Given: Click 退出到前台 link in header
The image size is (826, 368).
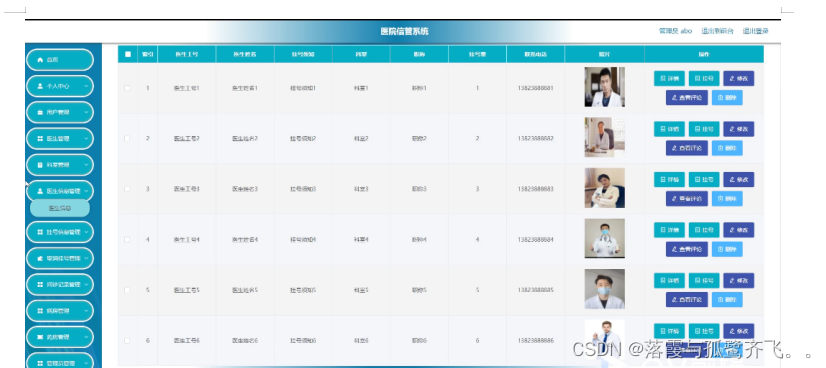Looking at the screenshot, I should pyautogui.click(x=717, y=31).
